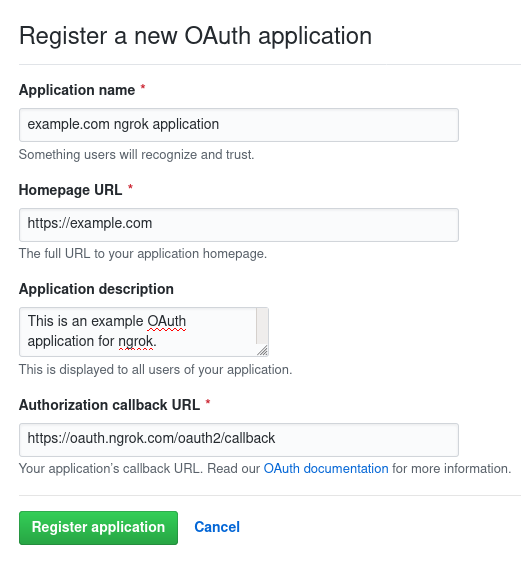Click the green Register application button
The width and height of the screenshot is (521, 562).
pyautogui.click(x=98, y=528)
